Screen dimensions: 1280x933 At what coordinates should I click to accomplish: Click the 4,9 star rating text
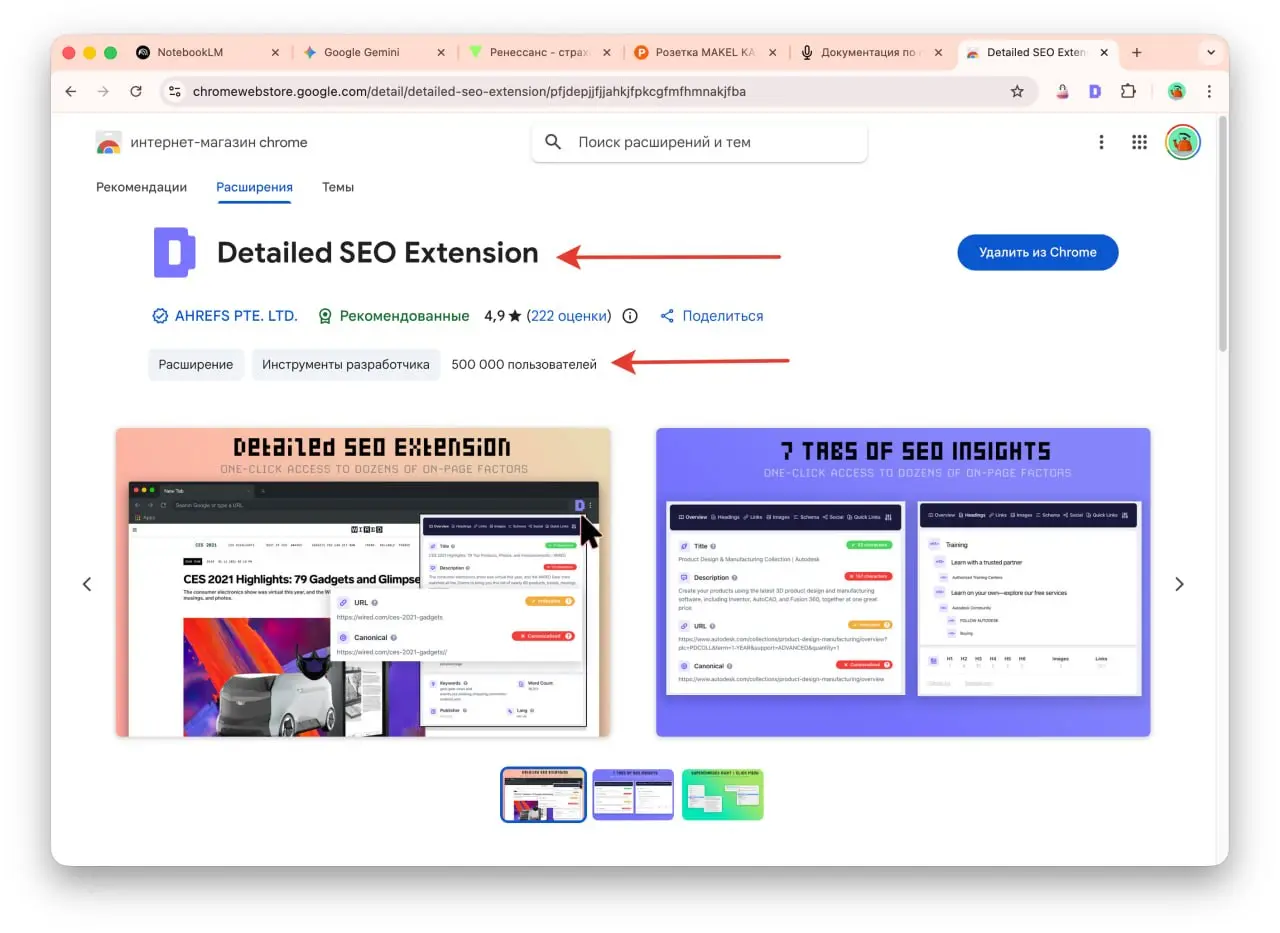[503, 316]
